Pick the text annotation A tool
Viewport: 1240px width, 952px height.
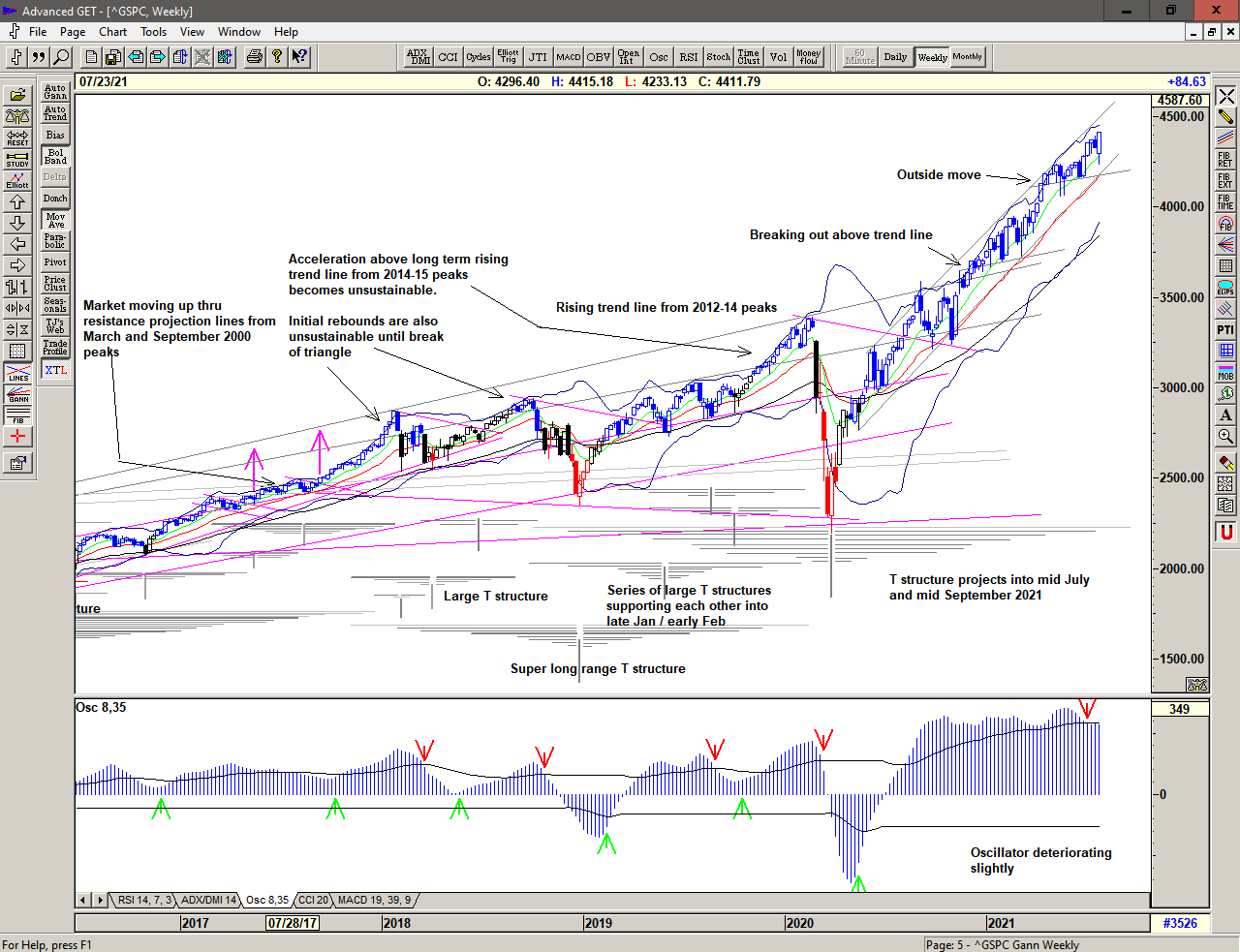[1225, 415]
